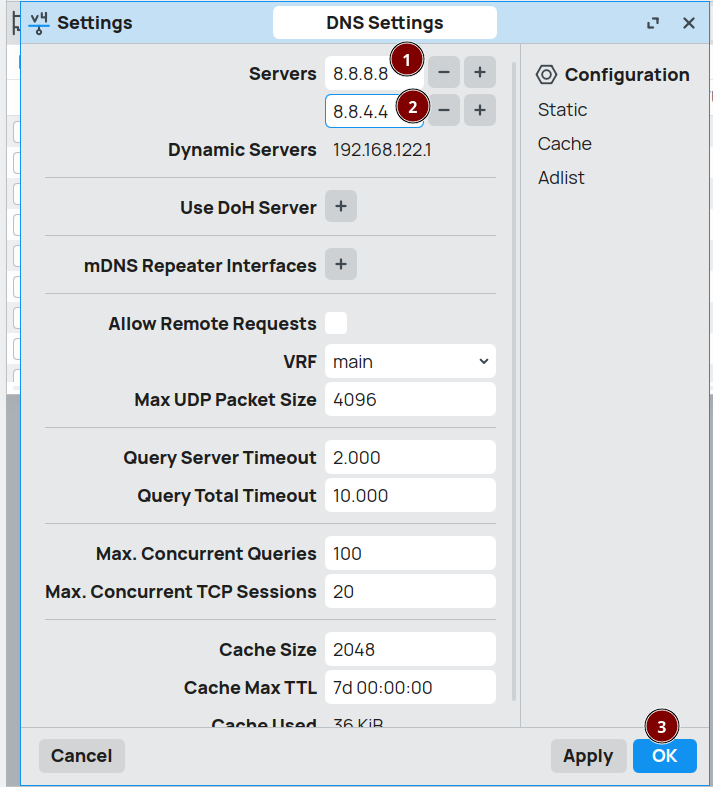Add a Use DoH Server value
The image size is (713, 787).
pos(340,207)
